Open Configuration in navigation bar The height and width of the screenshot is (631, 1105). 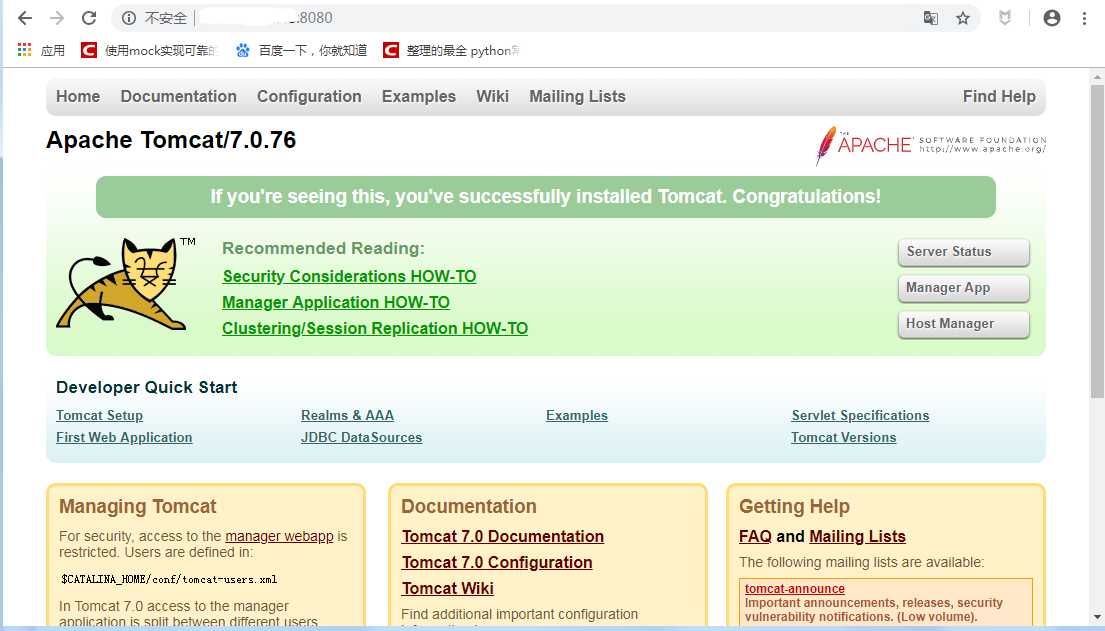point(309,97)
